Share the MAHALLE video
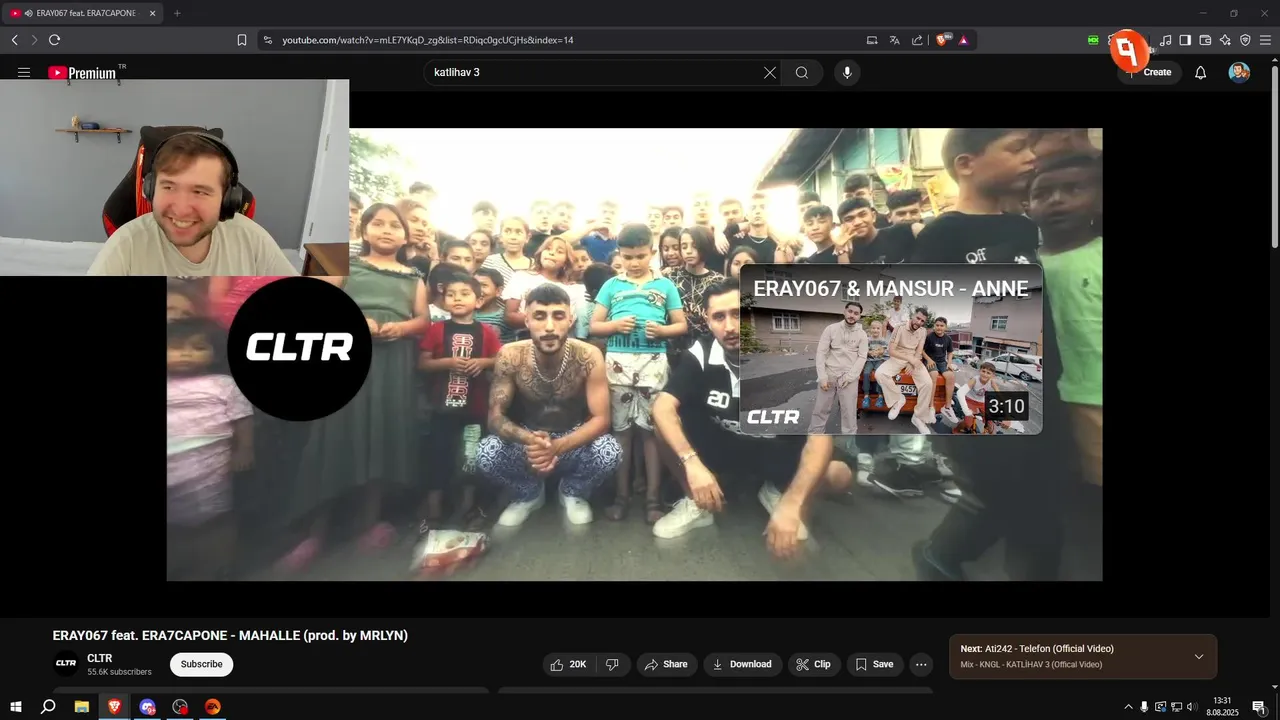Viewport: 1280px width, 720px height. pos(666,664)
